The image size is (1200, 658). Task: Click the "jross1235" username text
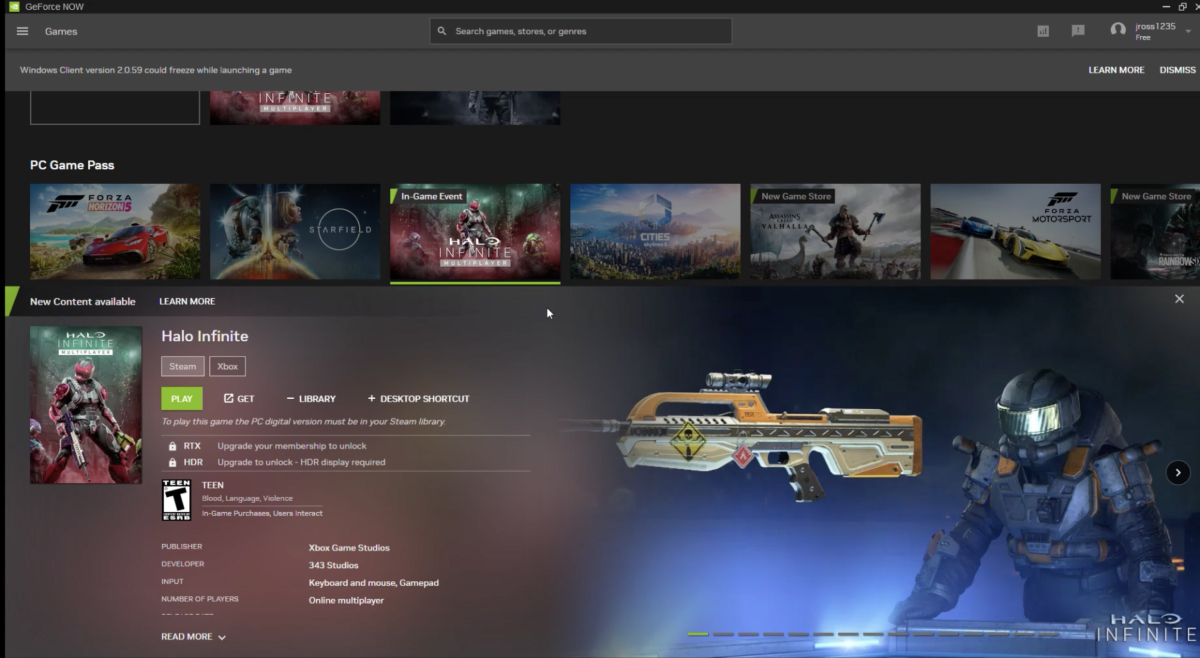click(x=1155, y=26)
